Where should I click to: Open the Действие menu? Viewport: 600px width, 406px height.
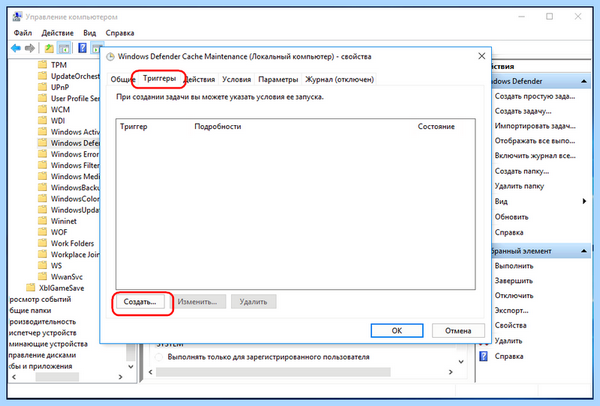click(x=57, y=33)
